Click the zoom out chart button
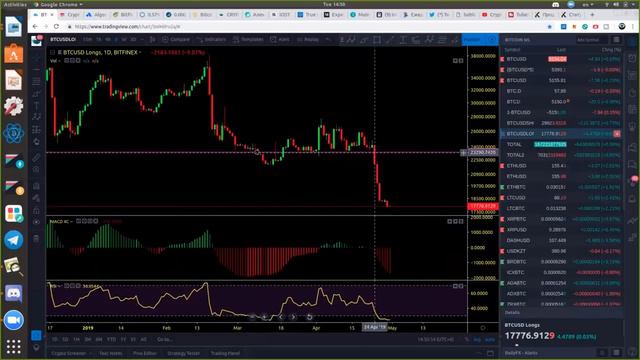 click(x=252, y=317)
